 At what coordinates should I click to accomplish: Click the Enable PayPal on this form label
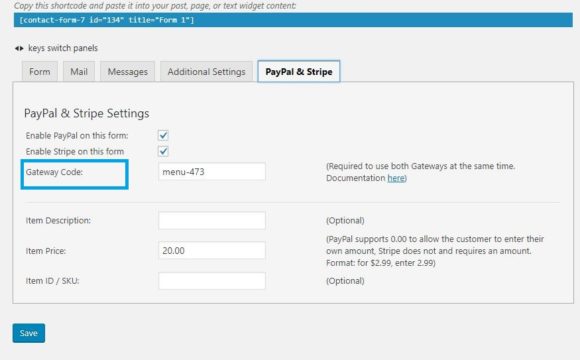point(77,136)
